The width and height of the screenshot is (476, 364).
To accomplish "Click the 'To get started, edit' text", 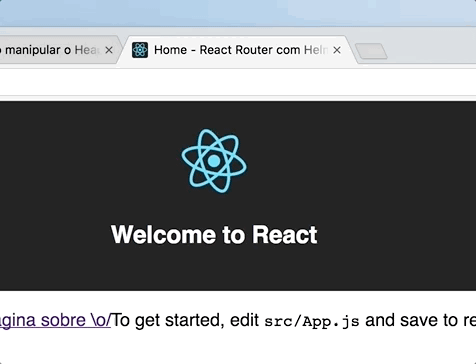I will [x=185, y=320].
